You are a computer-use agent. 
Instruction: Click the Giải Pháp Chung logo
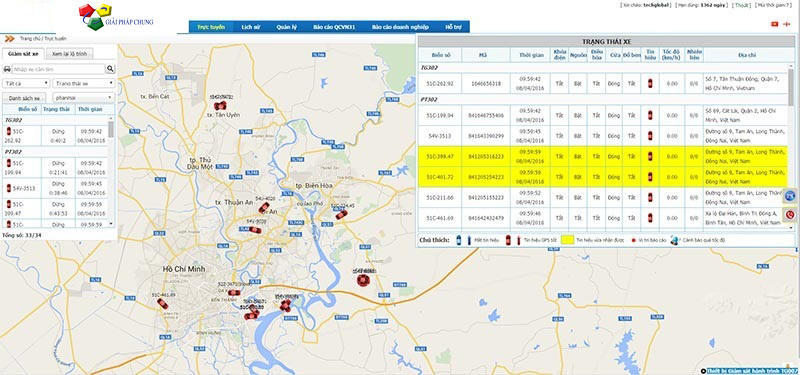(x=116, y=17)
